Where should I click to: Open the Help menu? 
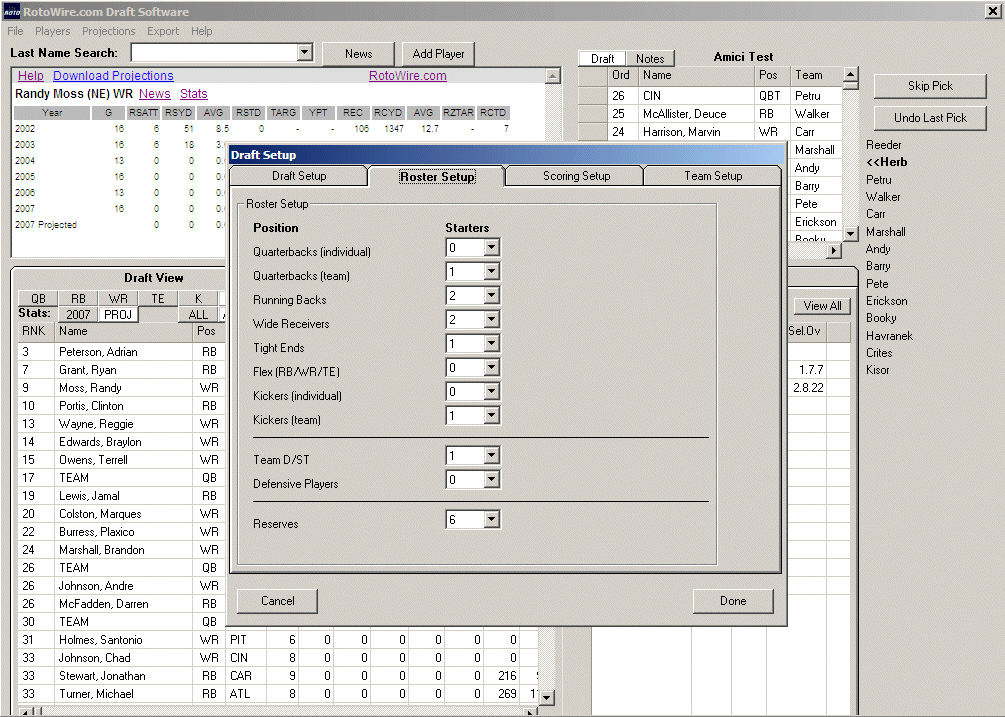(201, 31)
